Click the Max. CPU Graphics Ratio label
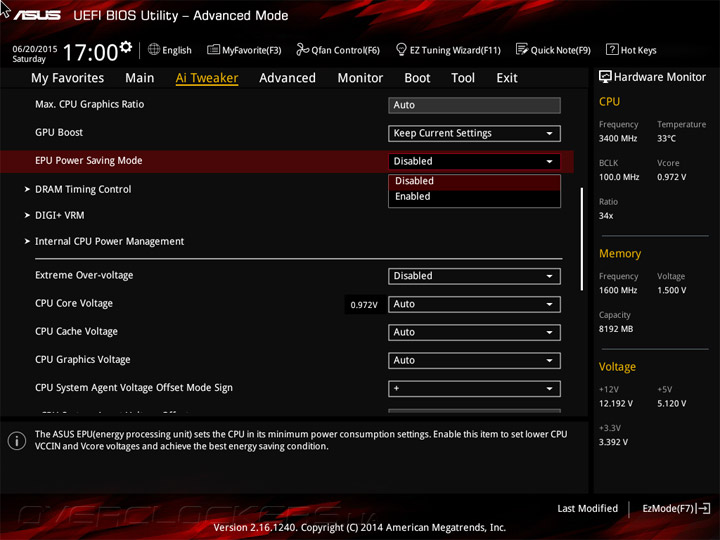The image size is (720, 540). 90,104
